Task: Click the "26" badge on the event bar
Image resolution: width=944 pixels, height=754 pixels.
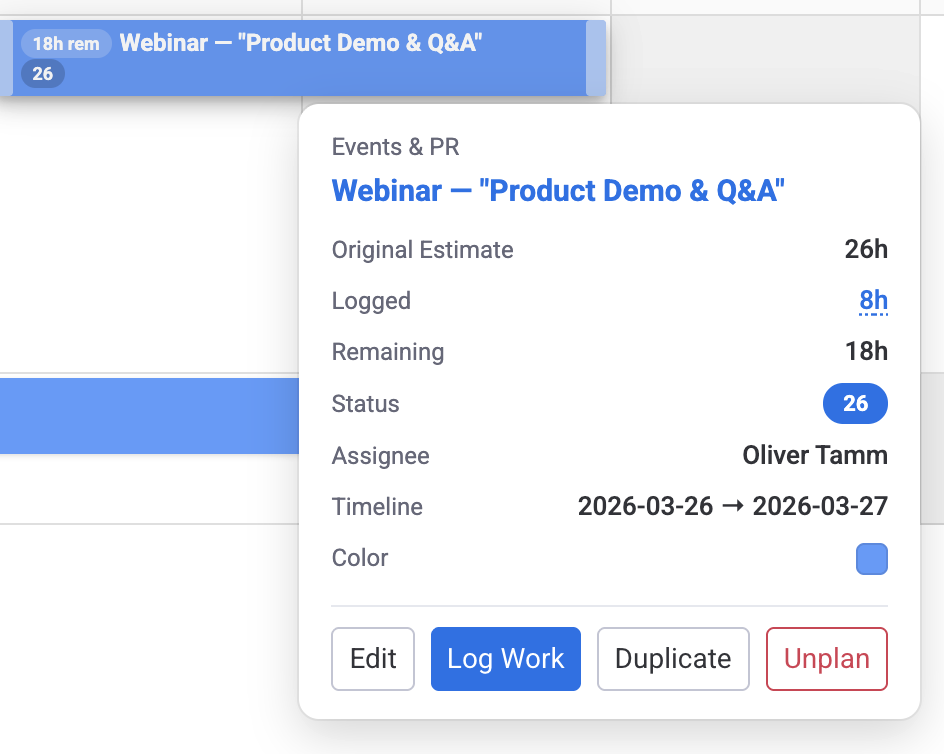Action: coord(43,73)
